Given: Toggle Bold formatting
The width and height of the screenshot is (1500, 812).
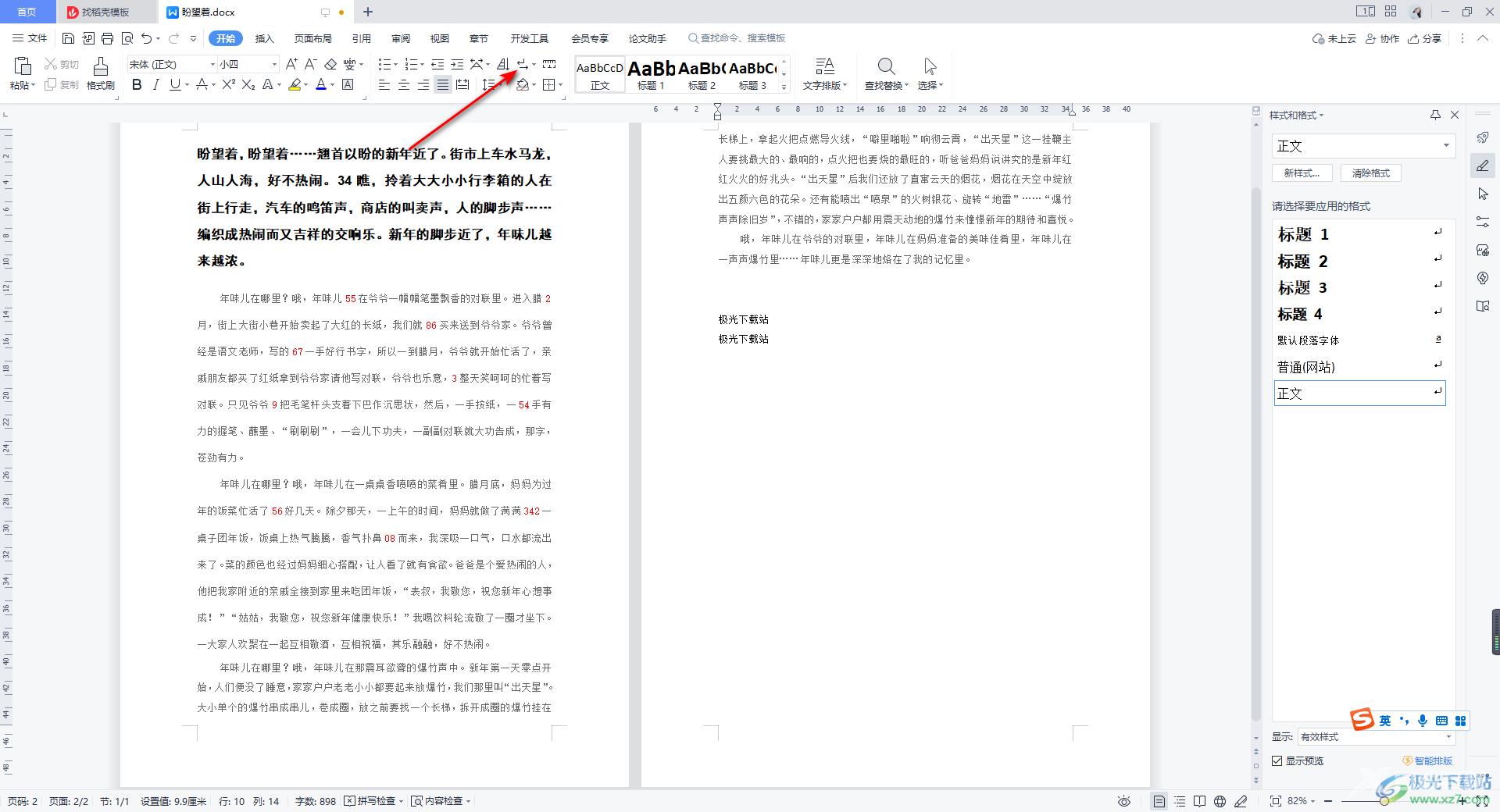Looking at the screenshot, I should coord(137,84).
